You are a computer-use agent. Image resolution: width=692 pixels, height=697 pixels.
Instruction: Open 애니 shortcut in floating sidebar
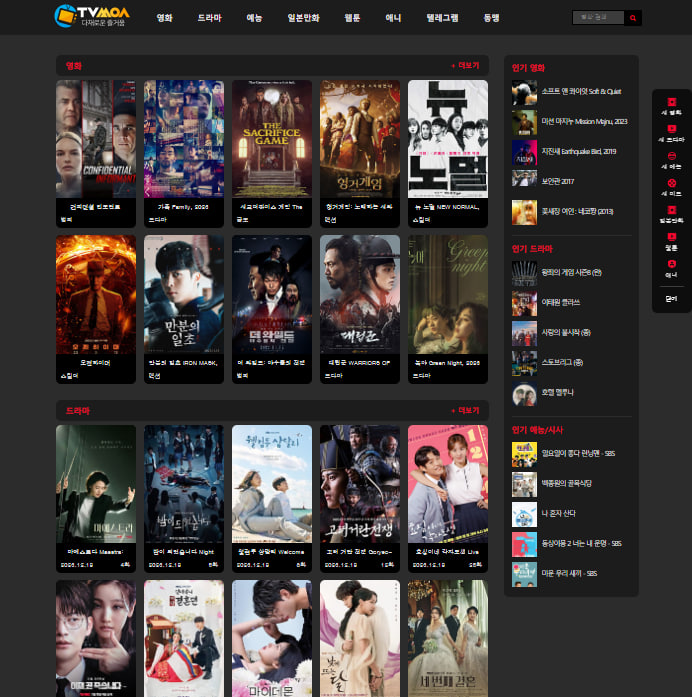tap(672, 269)
